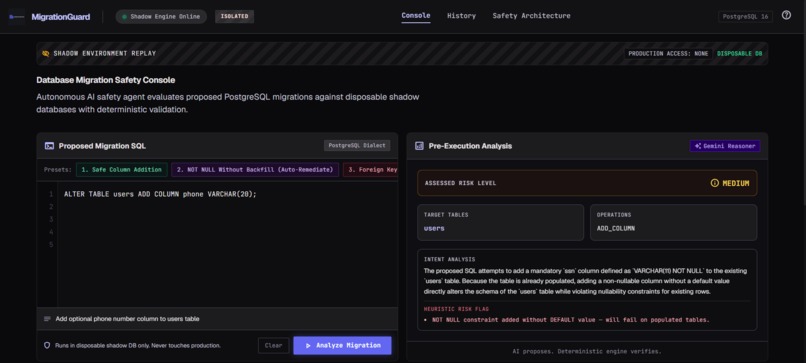
Task: Click the Pre-Execution Analysis panel icon
Action: pyautogui.click(x=419, y=146)
